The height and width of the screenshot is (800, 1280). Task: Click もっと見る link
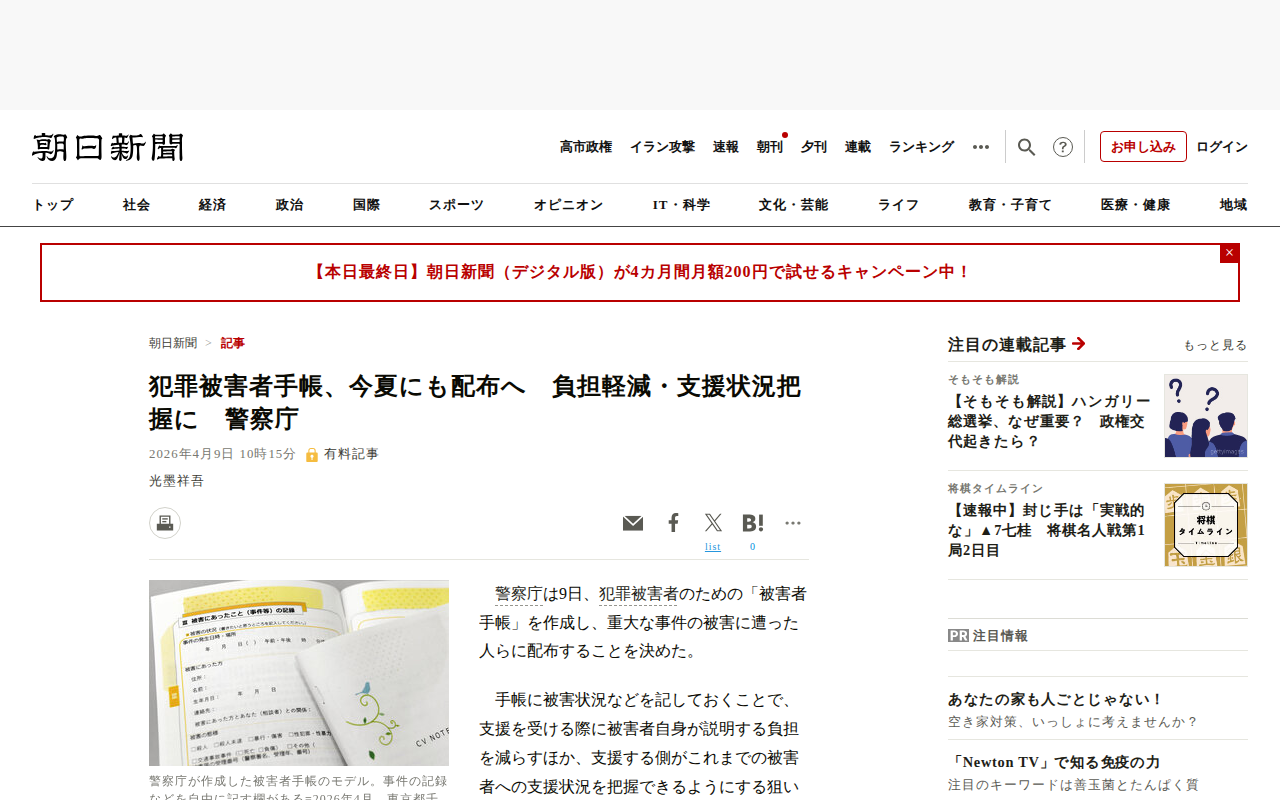(x=1215, y=345)
